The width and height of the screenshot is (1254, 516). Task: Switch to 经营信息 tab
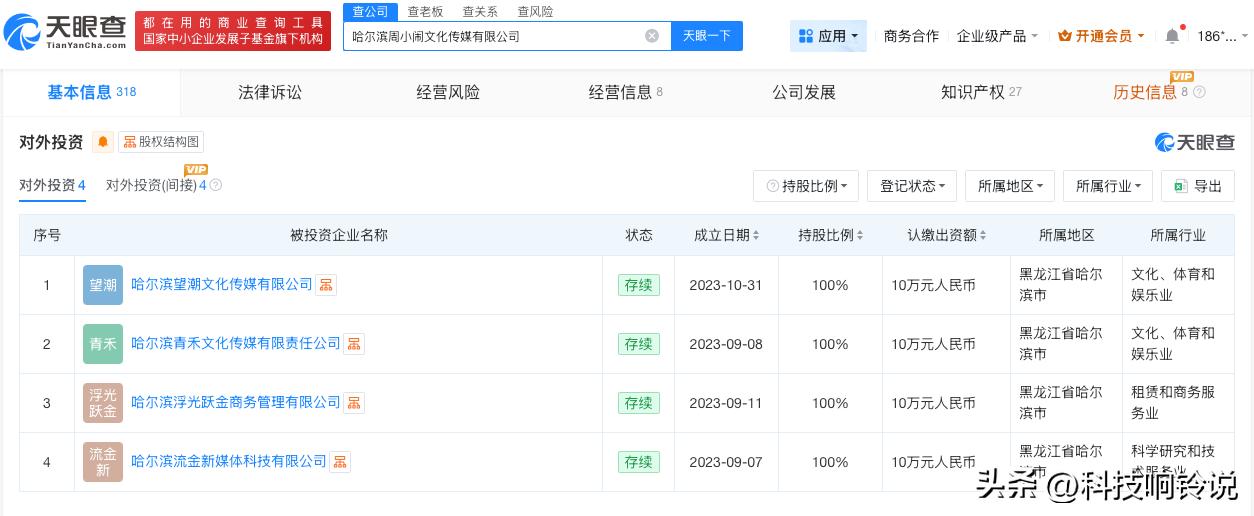[x=626, y=92]
